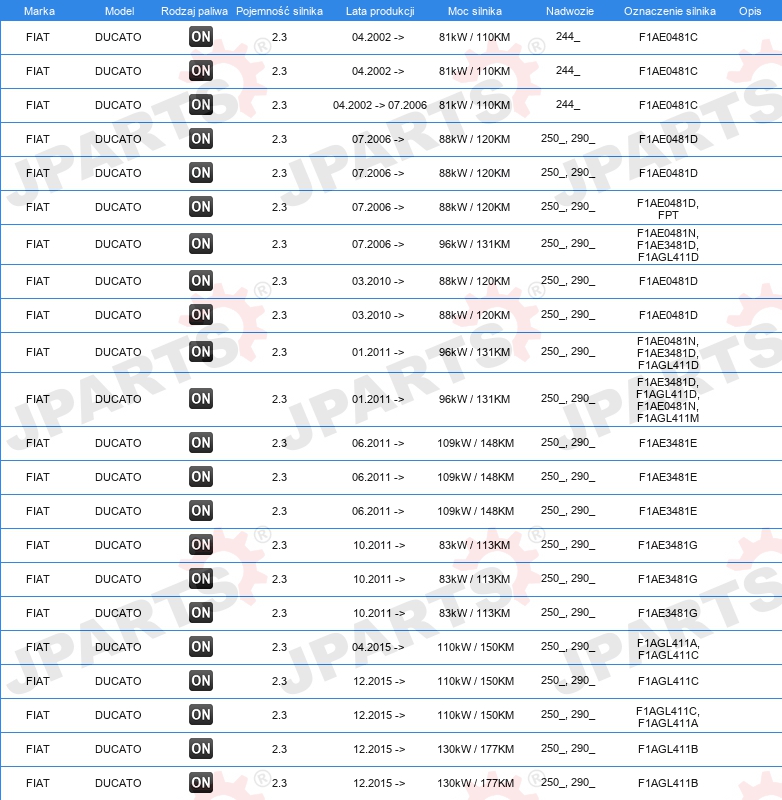Screen dimensions: 782x800
Task: Click the ON icon in the 07.2006 96kW / 131KM row
Action: (x=200, y=244)
